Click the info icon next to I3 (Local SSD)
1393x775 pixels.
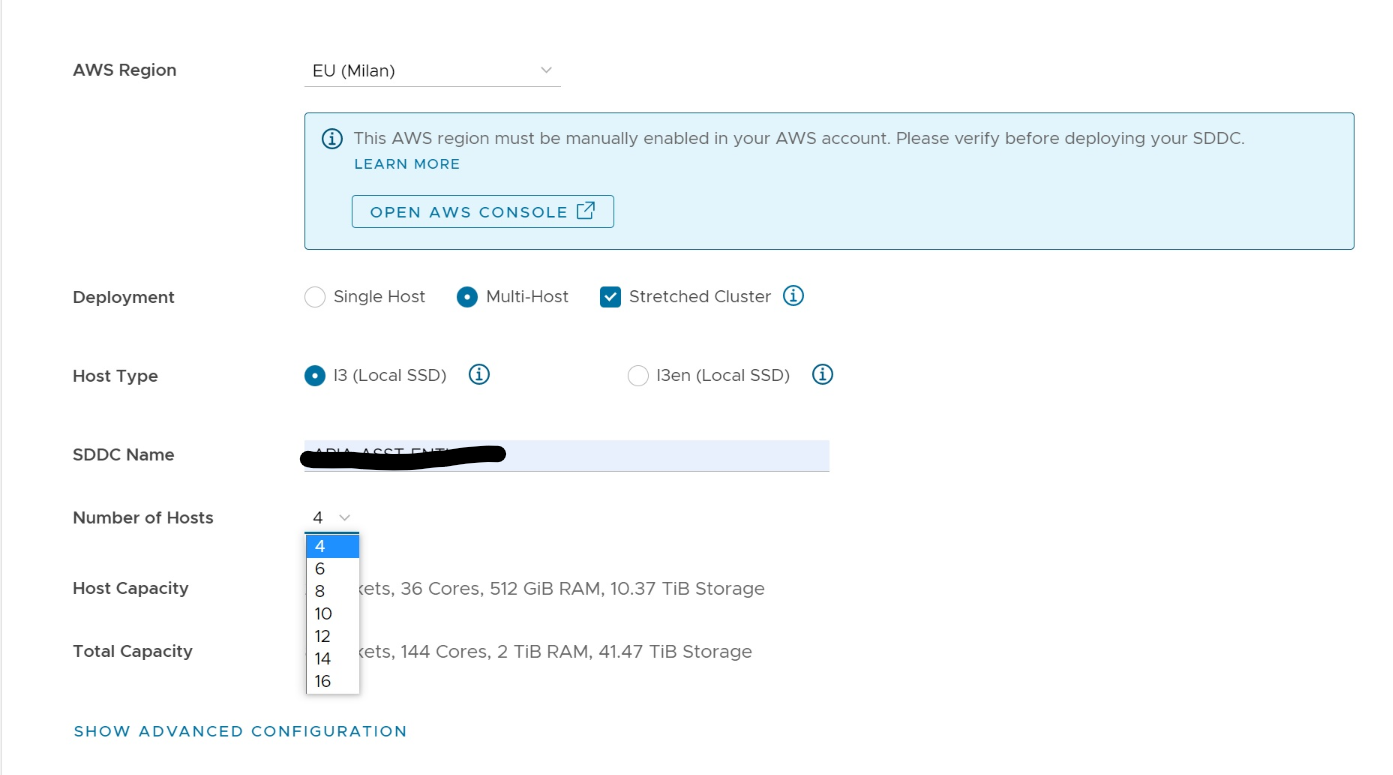coord(479,375)
